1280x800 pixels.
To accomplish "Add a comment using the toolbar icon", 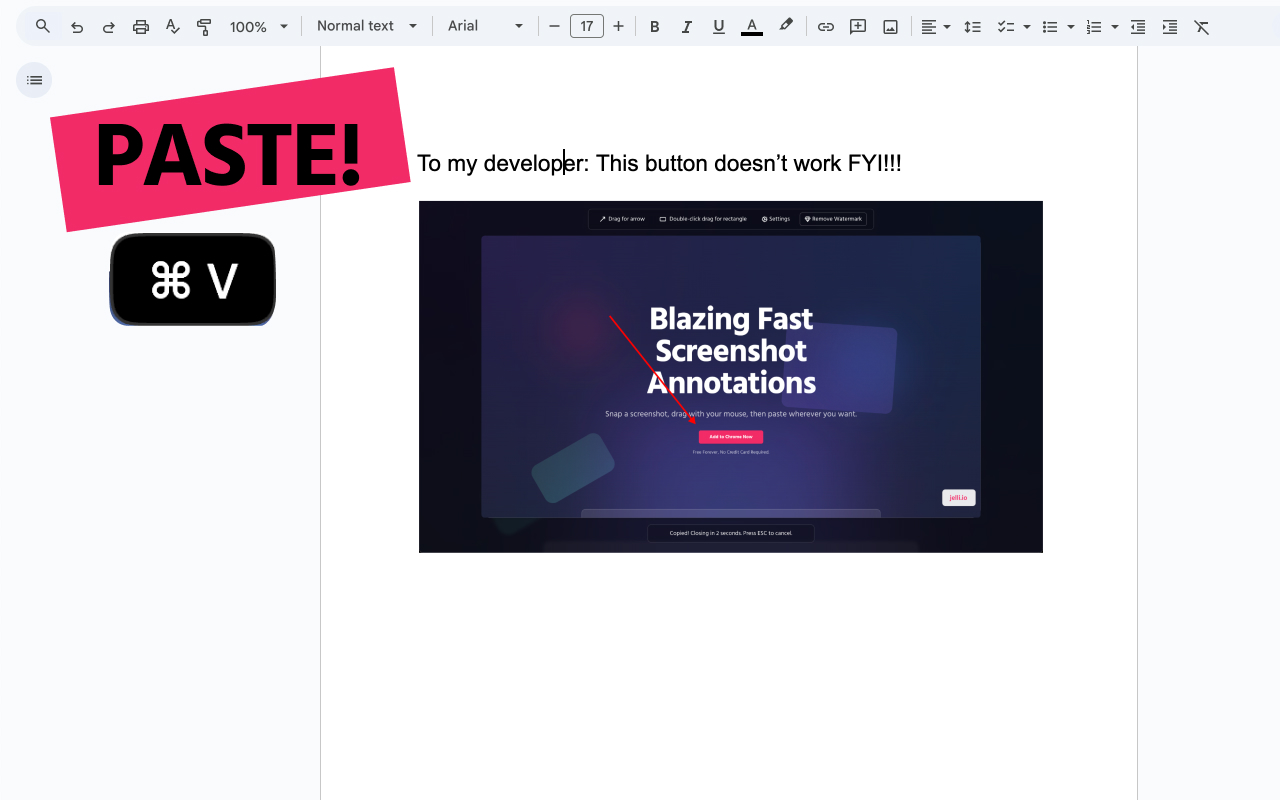I will tap(857, 27).
